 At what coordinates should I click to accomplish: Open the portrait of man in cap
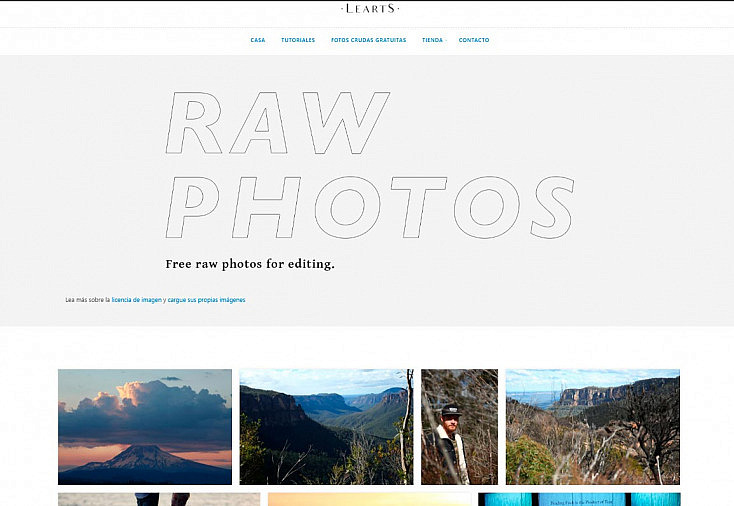[459, 426]
